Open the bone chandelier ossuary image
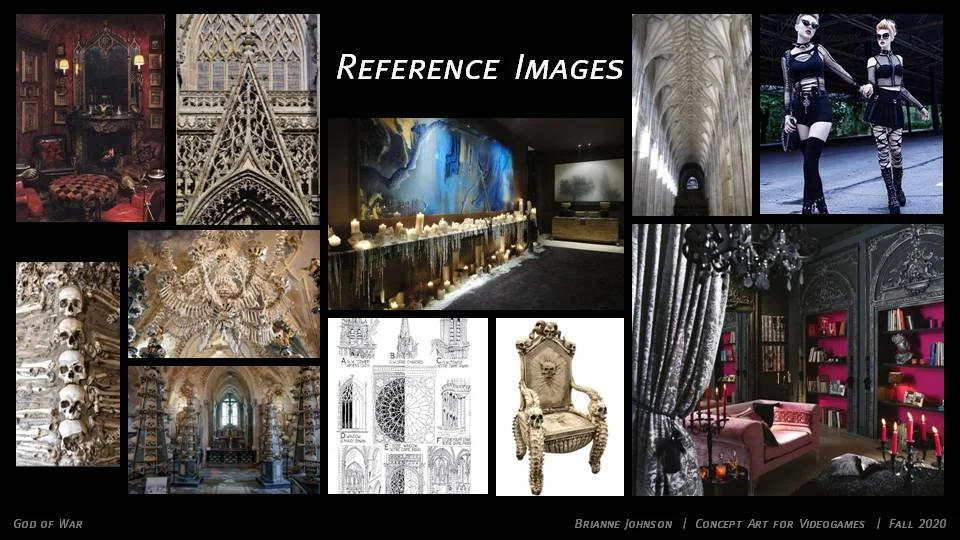 (x=223, y=294)
